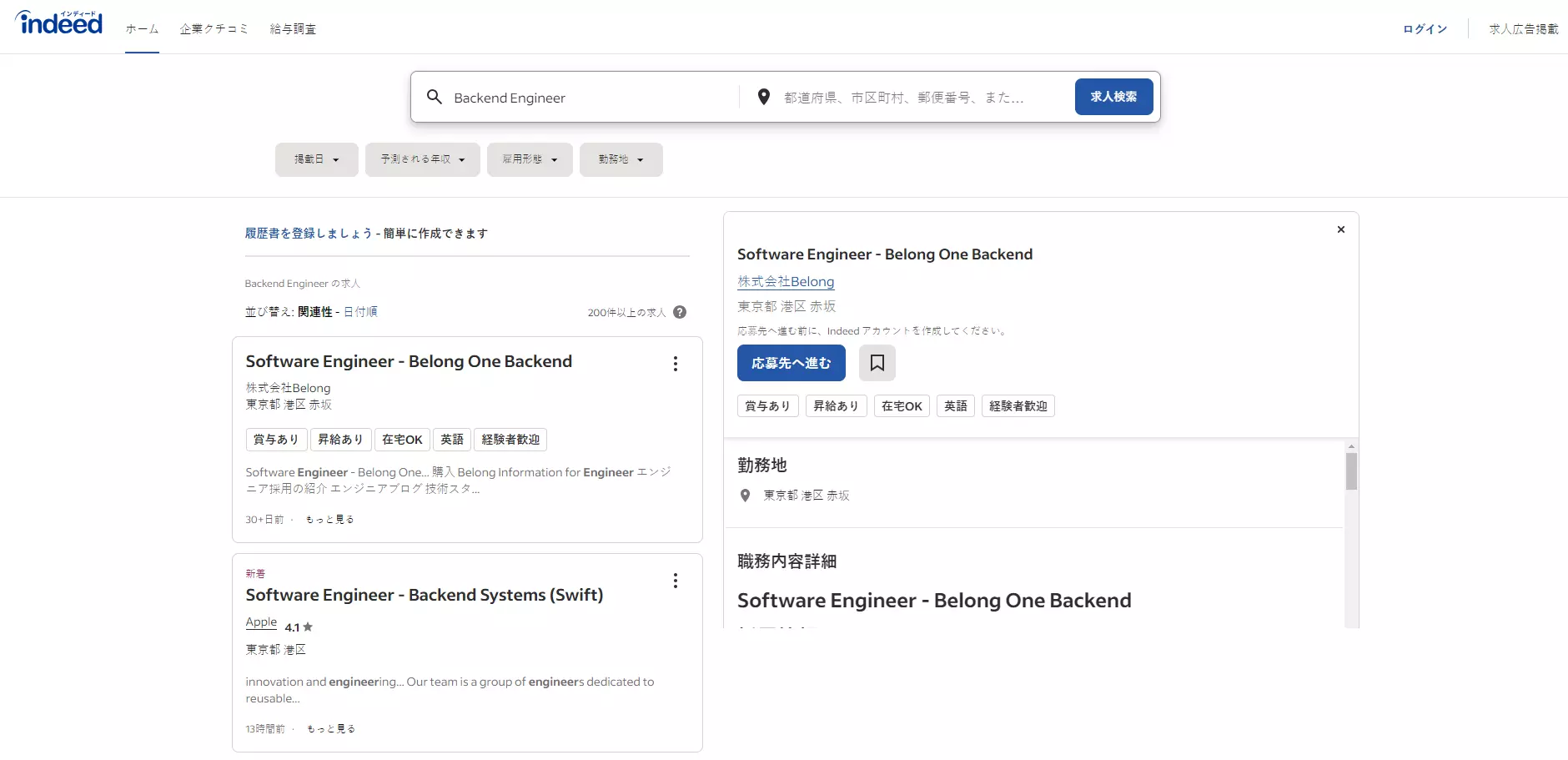
Task: Open the 給与調査 tab
Action: point(293,29)
